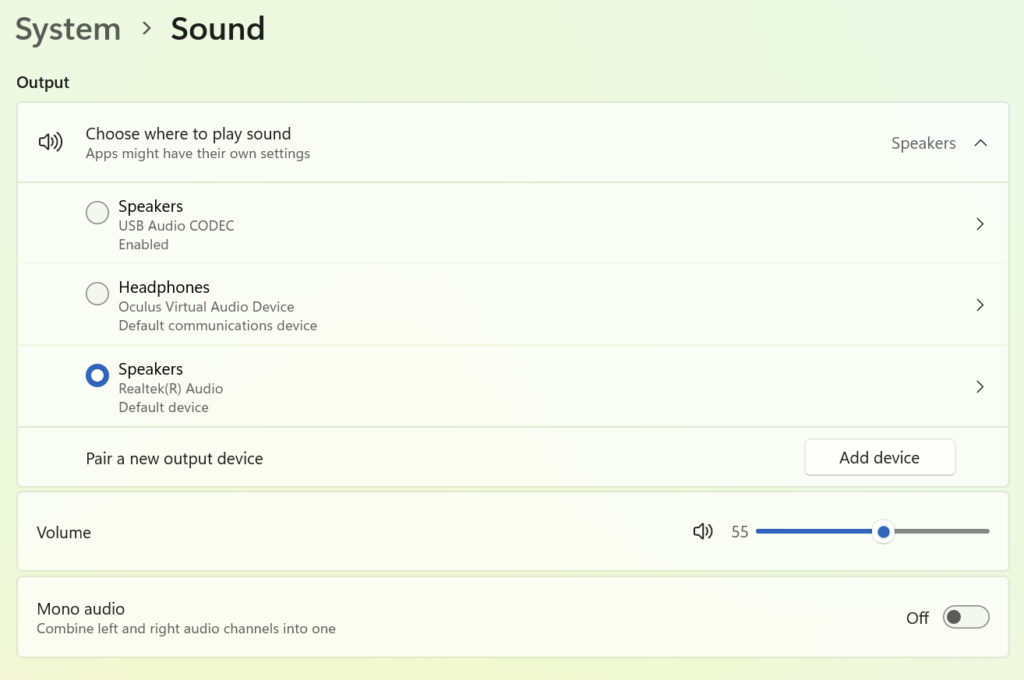This screenshot has width=1024, height=680.
Task: Go back to the System breadcrumb
Action: pyautogui.click(x=68, y=29)
